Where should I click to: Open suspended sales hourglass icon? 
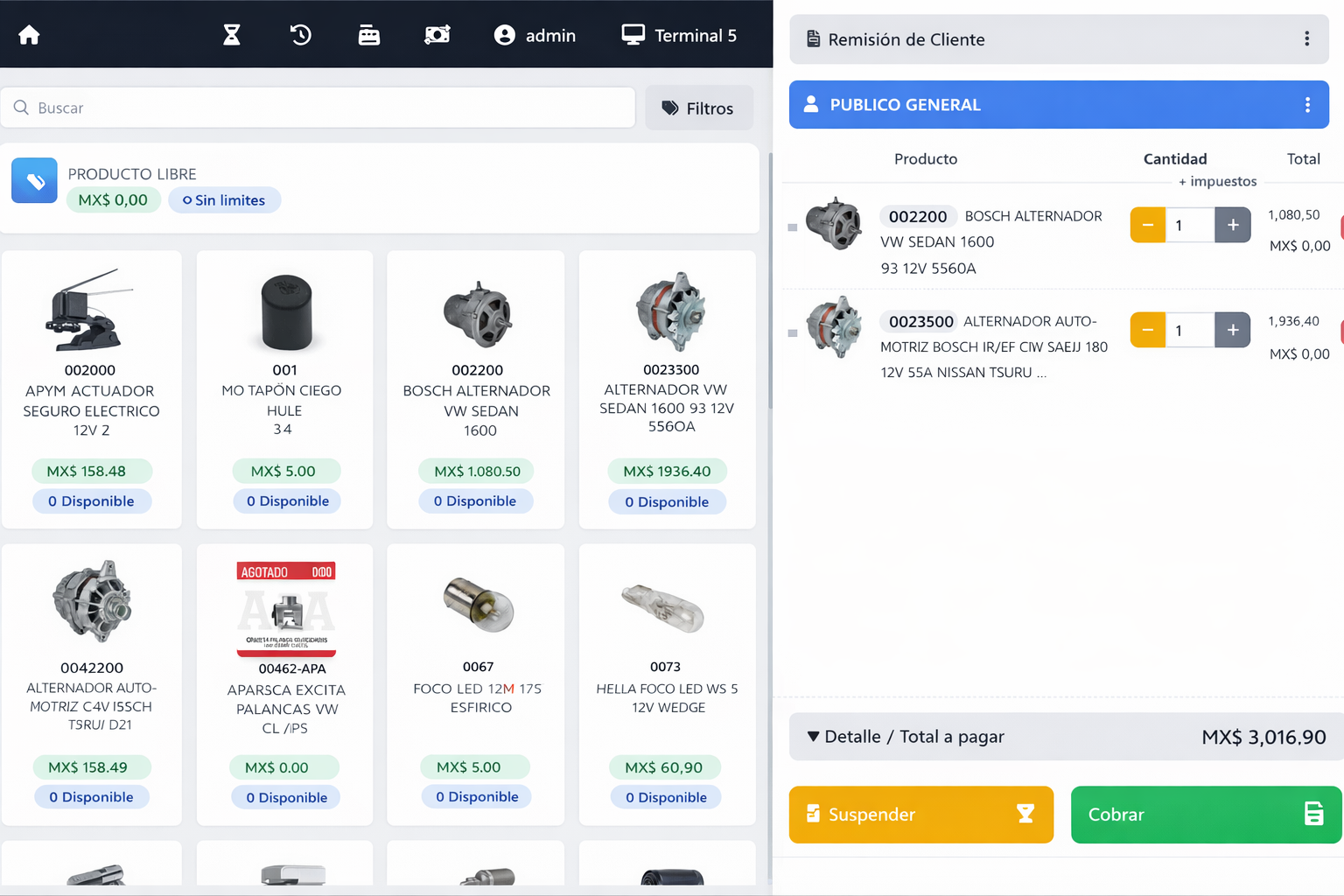click(x=231, y=35)
